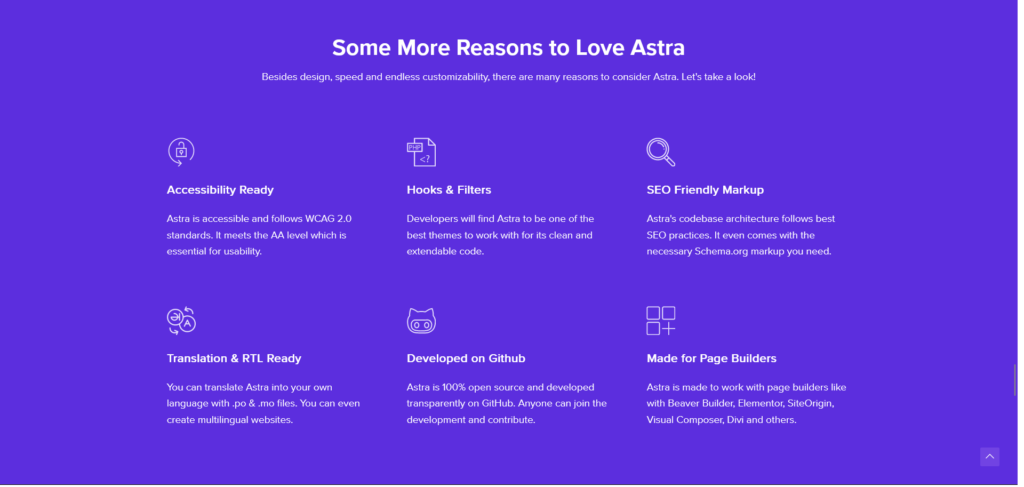The image size is (1024, 487).
Task: Click the 'Accessibility Ready' heading
Action: [x=220, y=190]
